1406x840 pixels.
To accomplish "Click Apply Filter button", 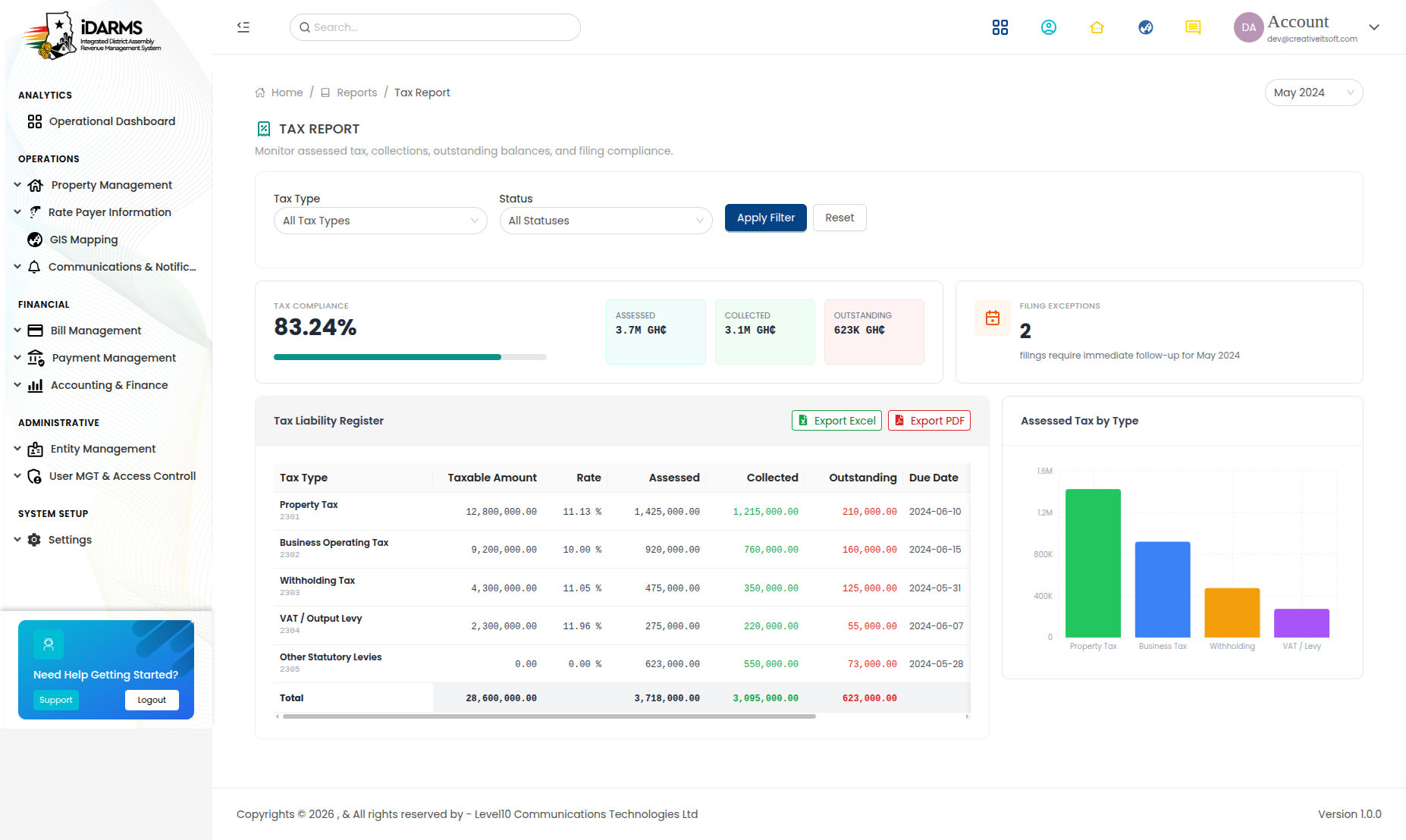I will (x=766, y=218).
